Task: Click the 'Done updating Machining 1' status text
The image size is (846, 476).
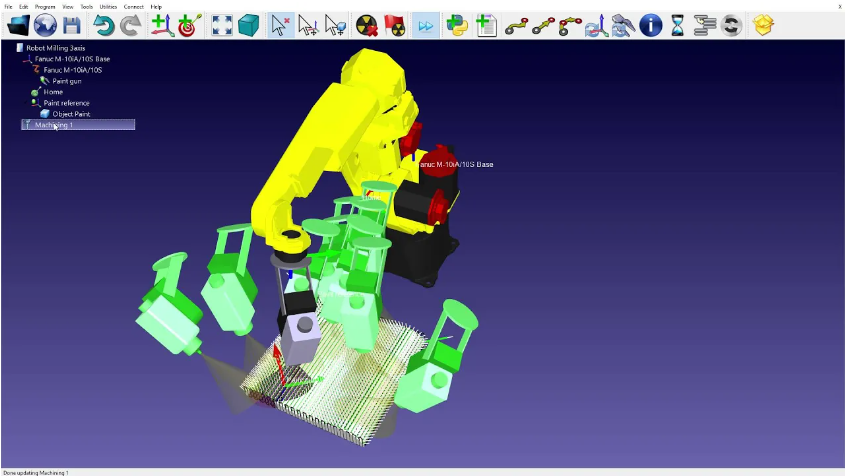Action: tap(36, 473)
